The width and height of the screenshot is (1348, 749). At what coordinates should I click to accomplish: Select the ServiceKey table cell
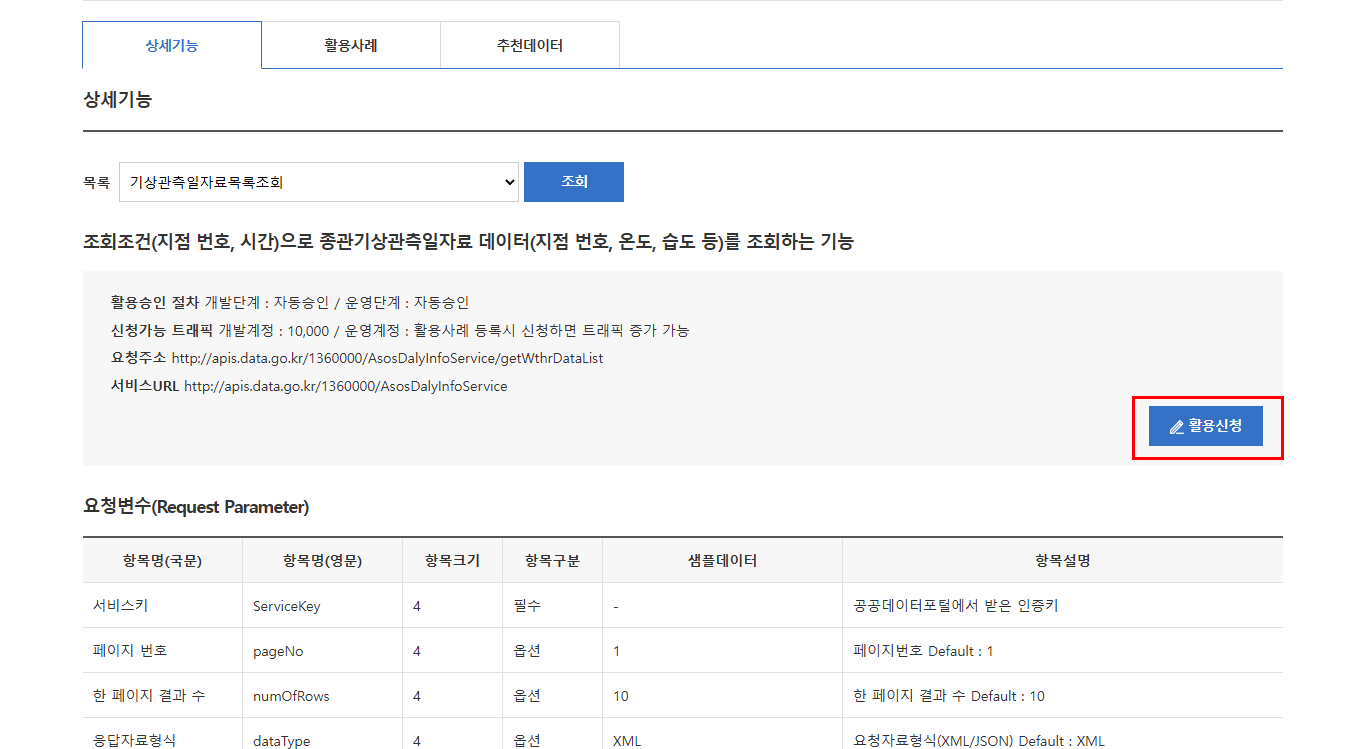(322, 606)
